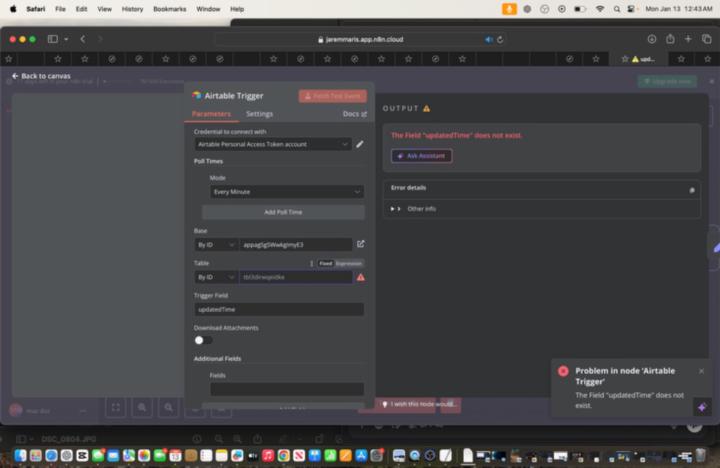Click the Trigger Field input box

pyautogui.click(x=278, y=309)
